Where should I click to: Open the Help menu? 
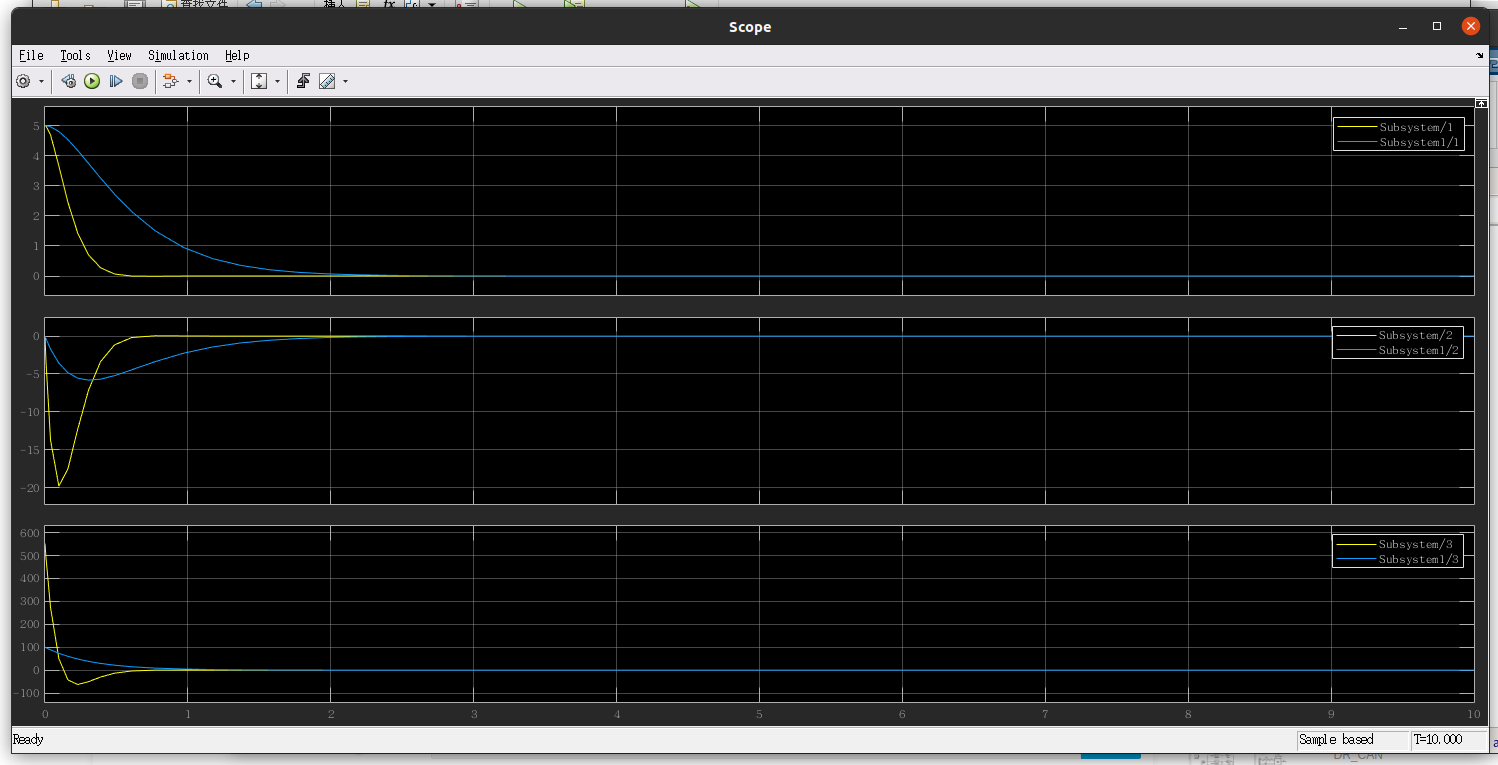(x=237, y=55)
